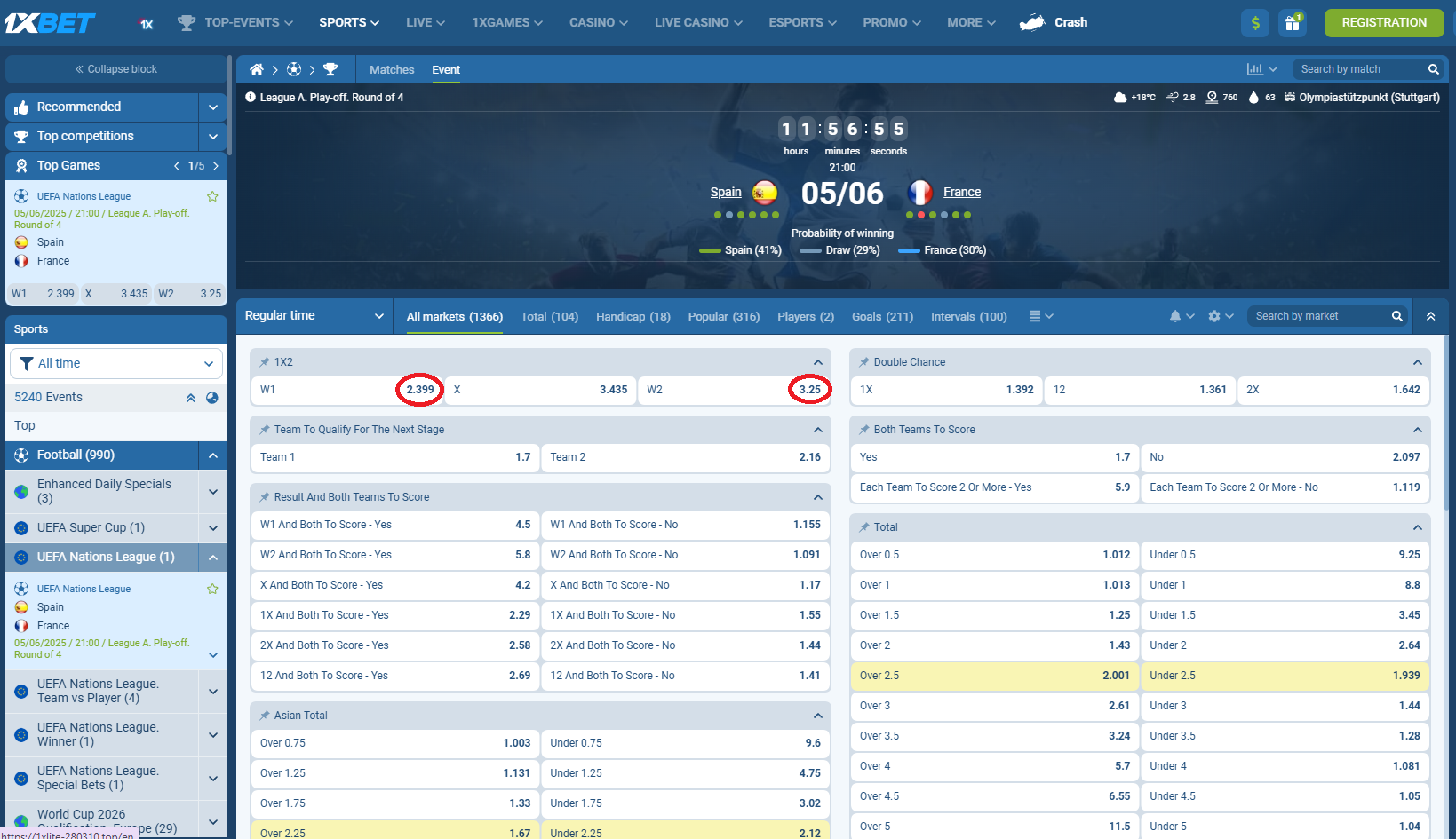Pin the Both Teams To Score market
Screen dimensions: 1456x839
point(864,430)
